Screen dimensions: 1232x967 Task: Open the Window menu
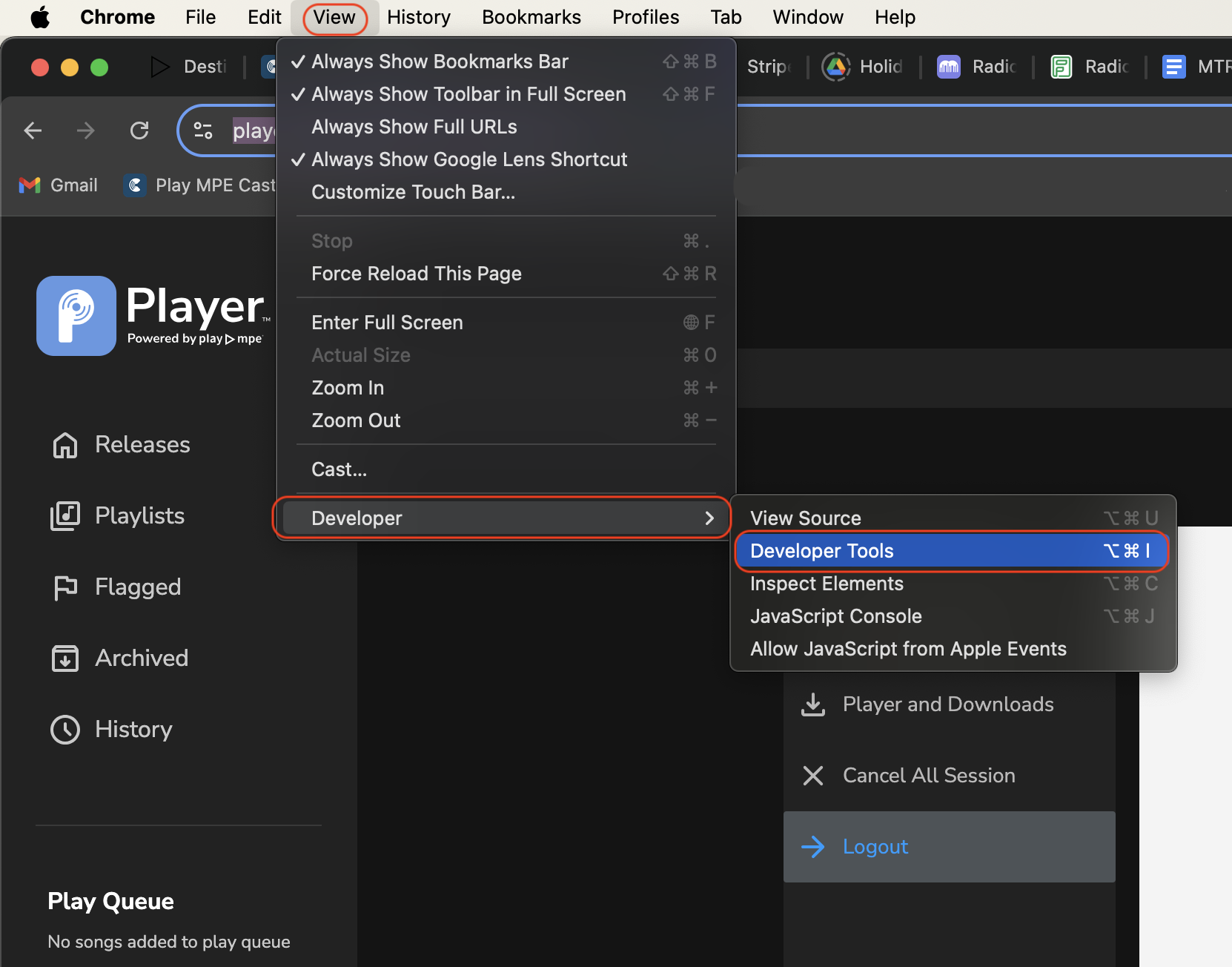[808, 17]
